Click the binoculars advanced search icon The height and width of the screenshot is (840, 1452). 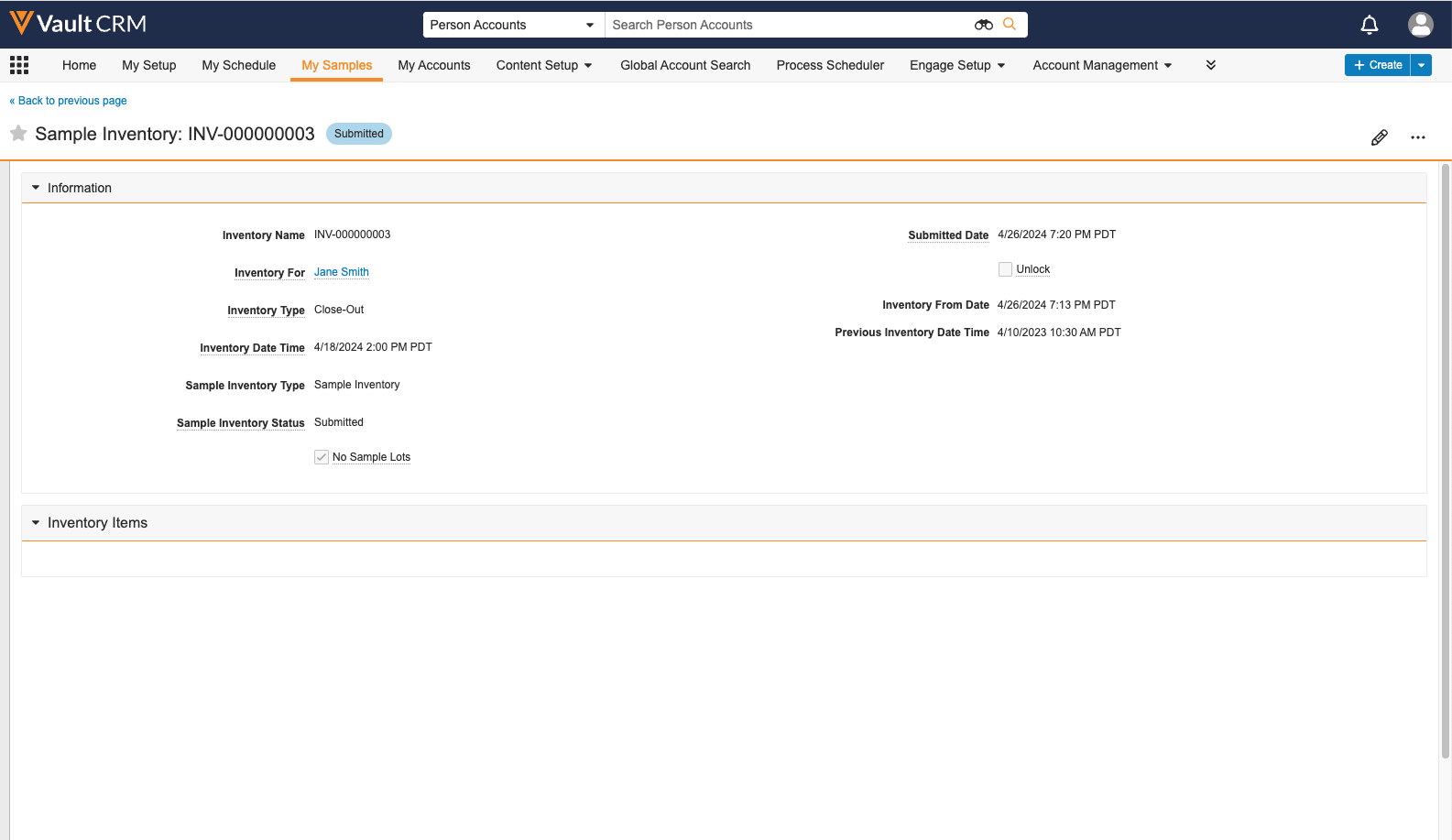(983, 25)
